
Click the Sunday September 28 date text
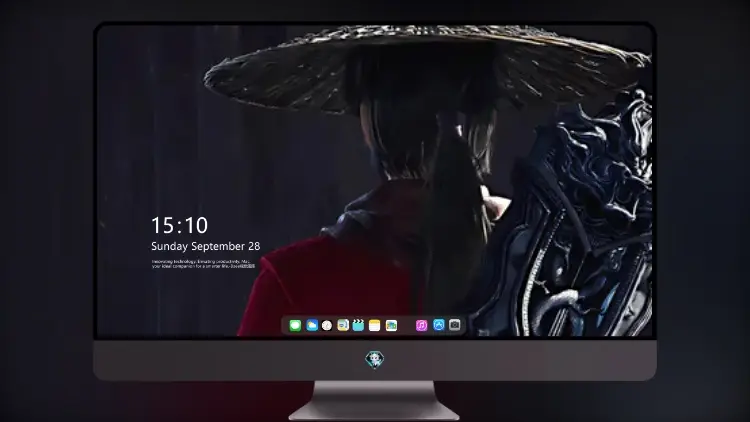point(206,246)
